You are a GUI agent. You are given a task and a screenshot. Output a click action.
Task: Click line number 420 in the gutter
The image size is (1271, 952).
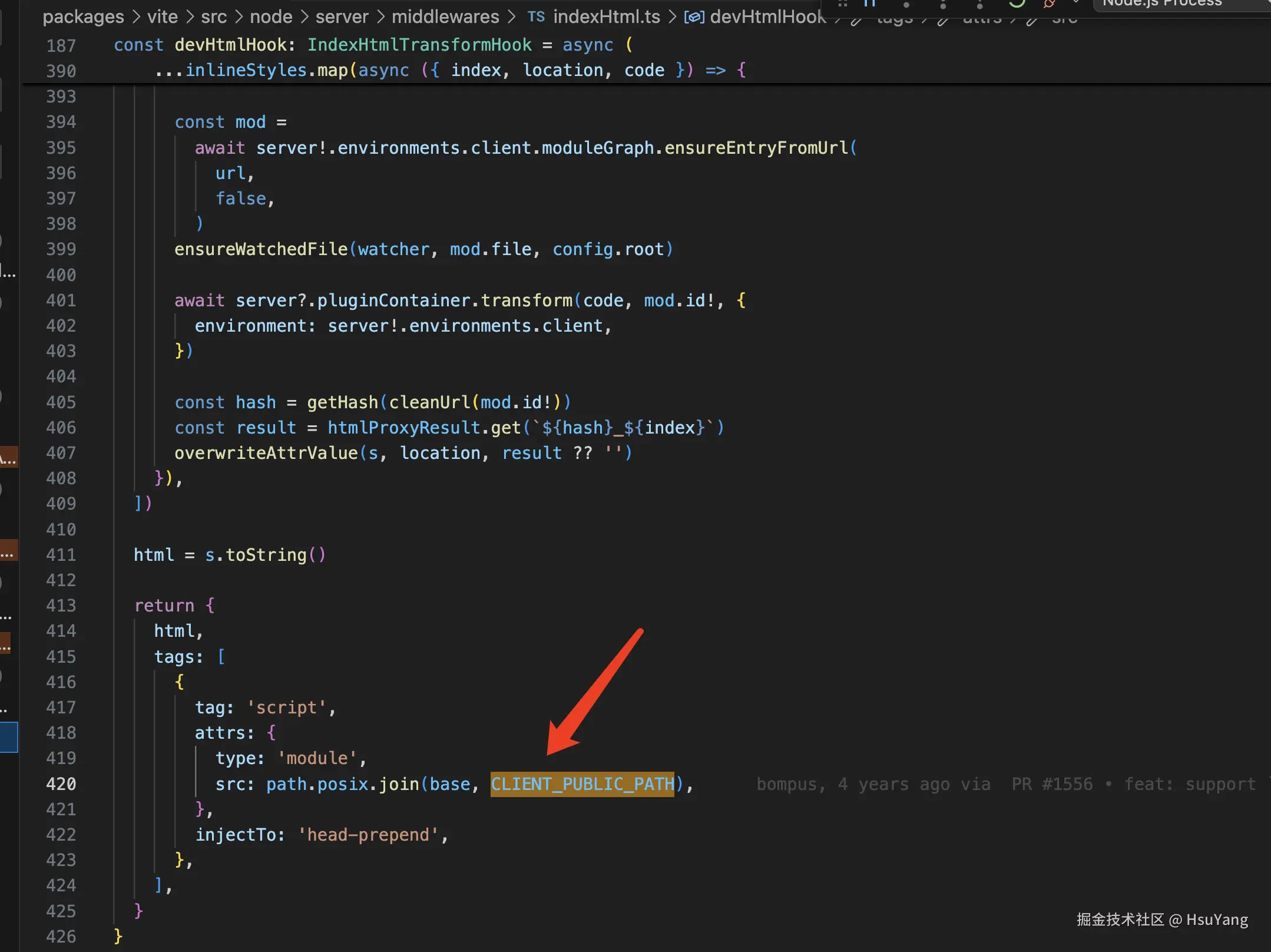(x=61, y=784)
